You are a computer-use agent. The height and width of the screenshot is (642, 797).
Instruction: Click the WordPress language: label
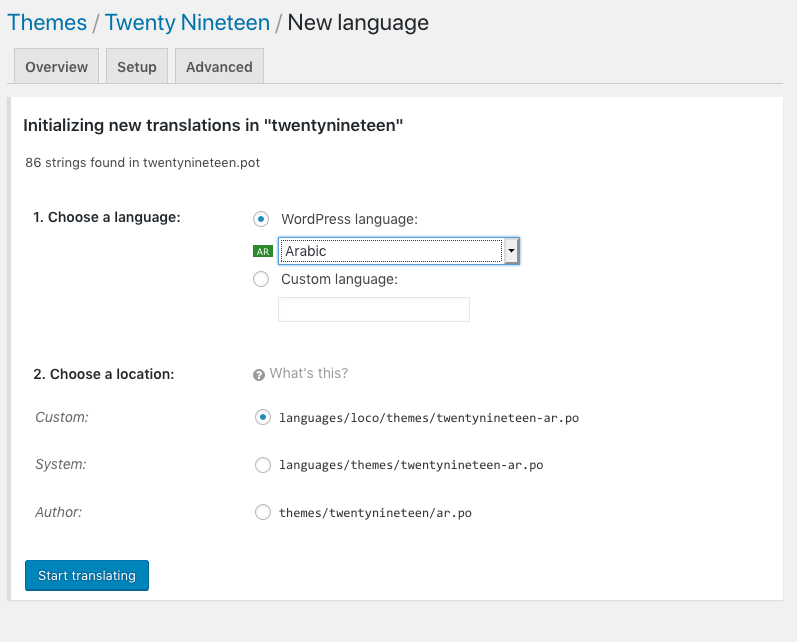click(x=349, y=219)
